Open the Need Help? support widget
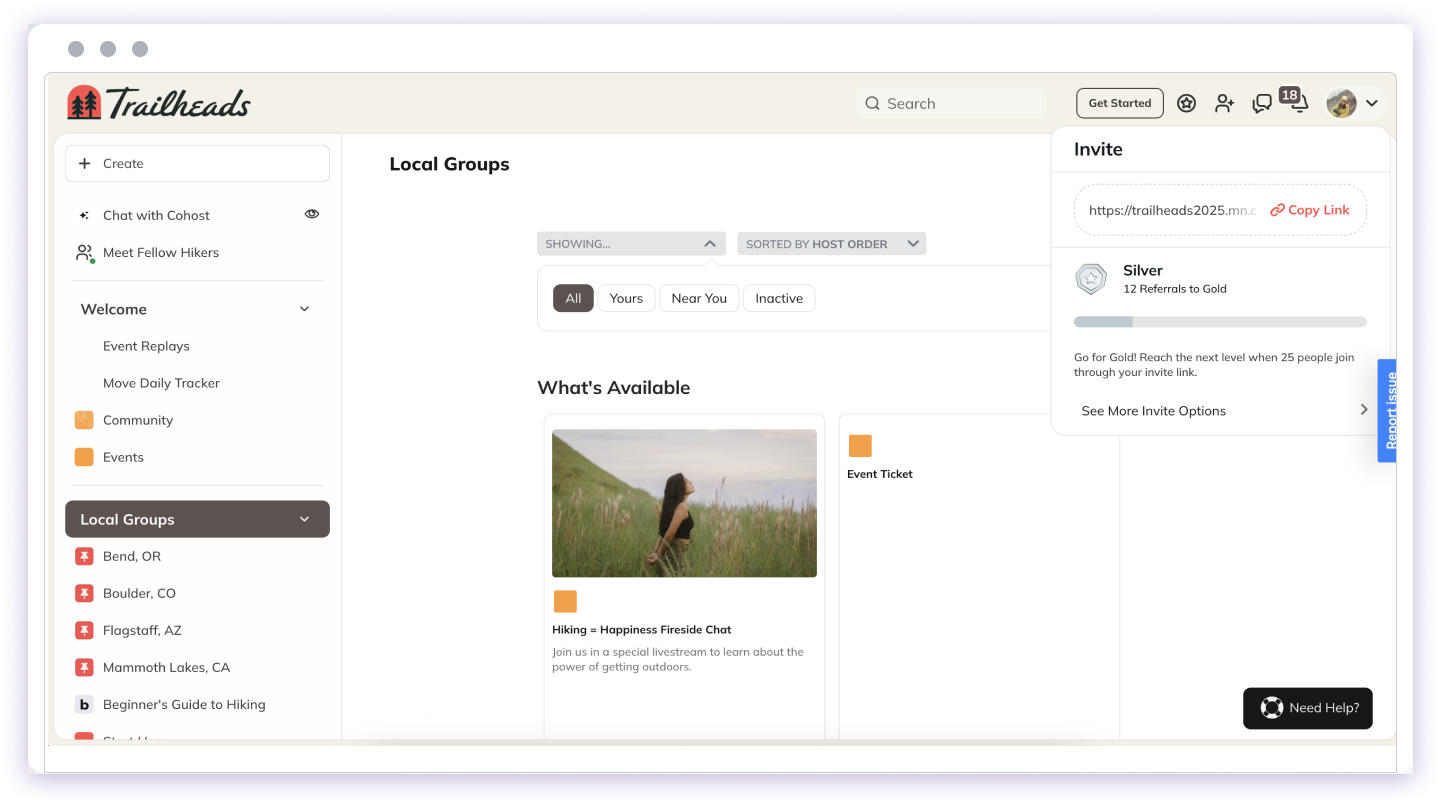 click(x=1307, y=708)
